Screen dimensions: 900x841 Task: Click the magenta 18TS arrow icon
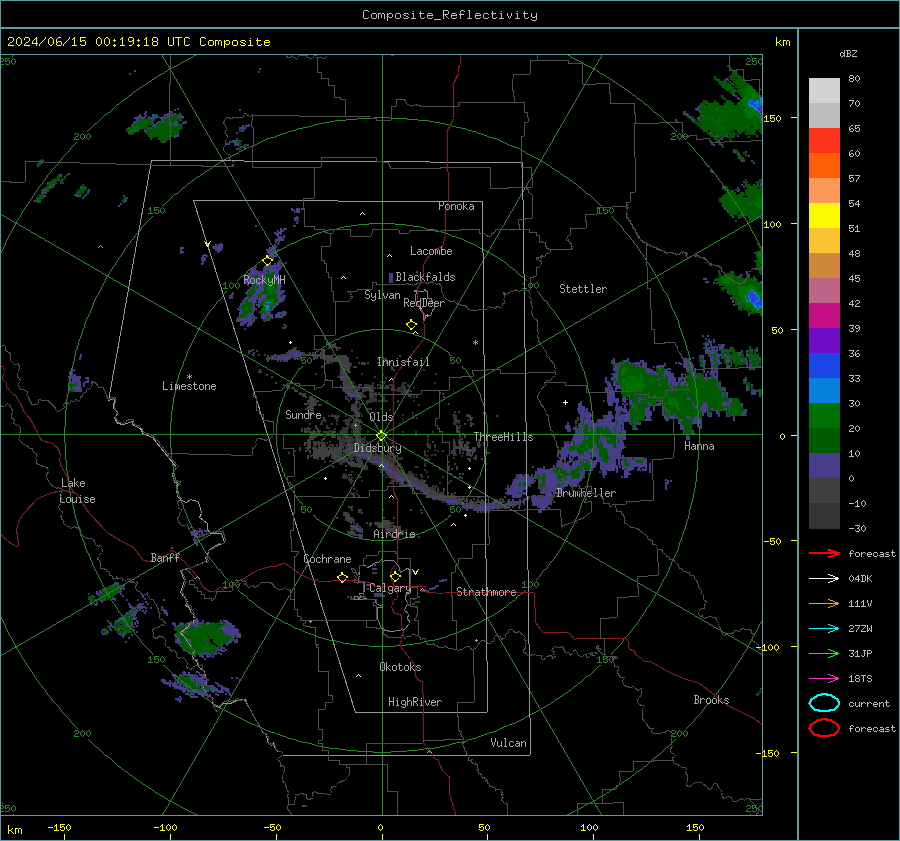pyautogui.click(x=824, y=679)
